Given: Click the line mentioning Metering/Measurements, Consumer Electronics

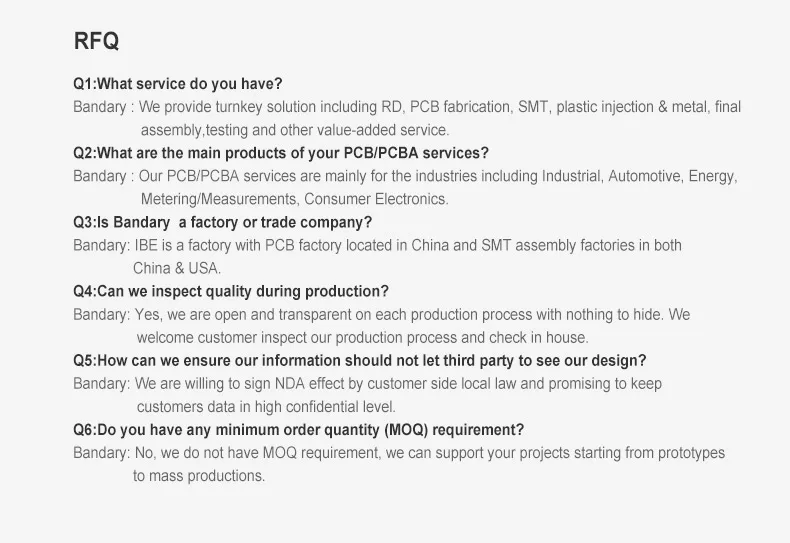Looking at the screenshot, I should (x=294, y=199).
